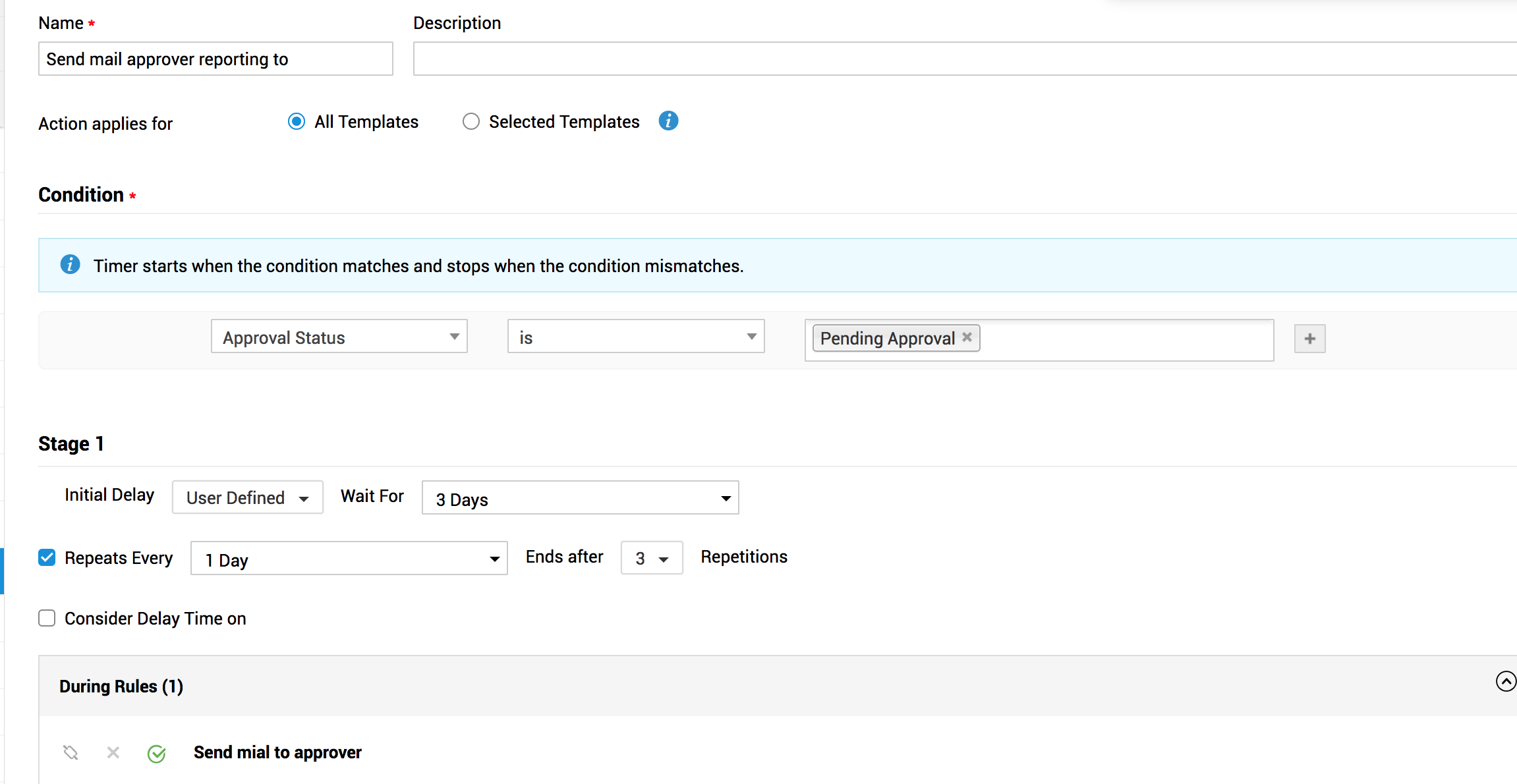Collapse the During Rules section
Viewport: 1517px width, 784px height.
pyautogui.click(x=1505, y=681)
